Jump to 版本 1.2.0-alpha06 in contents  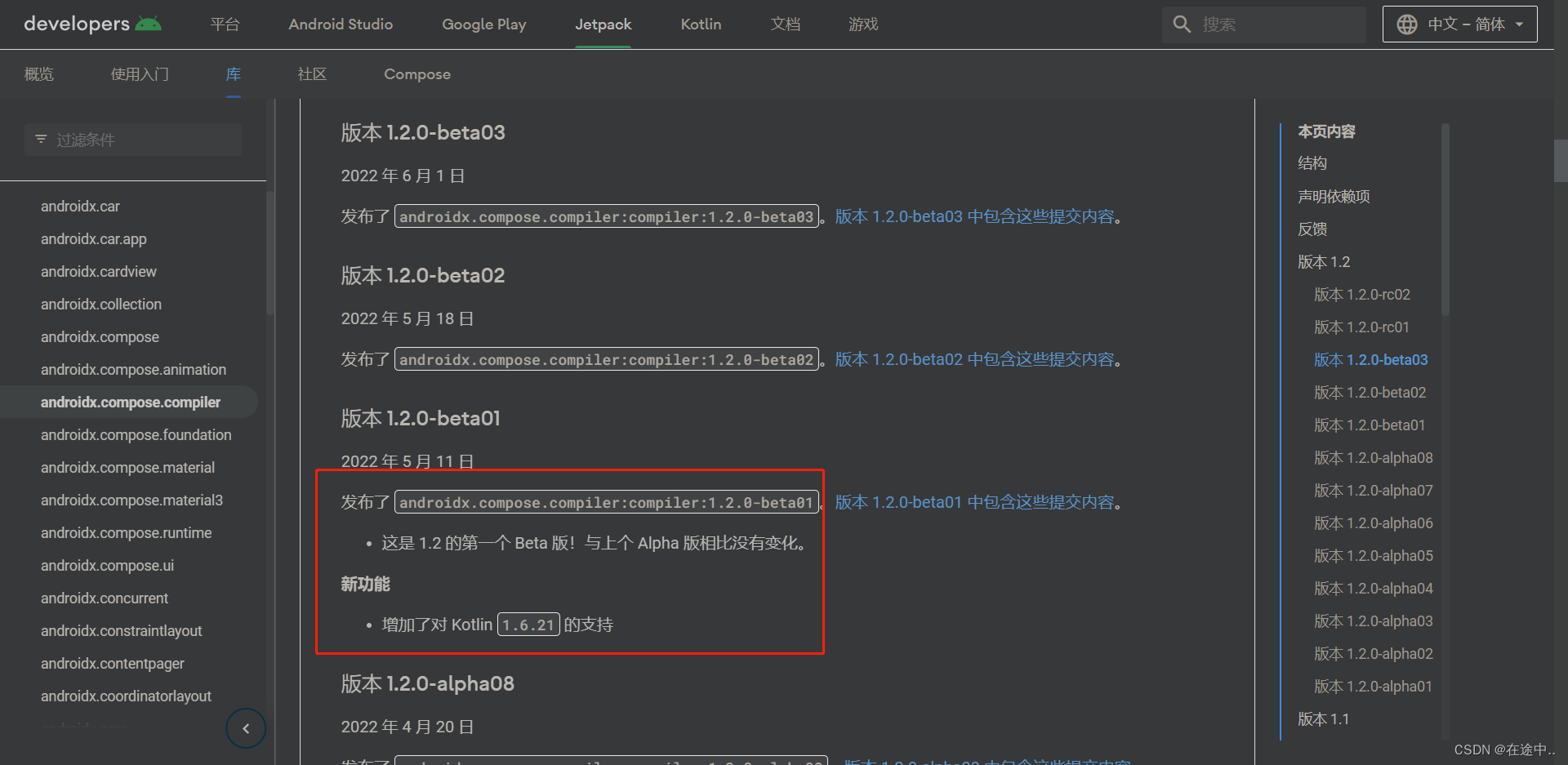1374,523
